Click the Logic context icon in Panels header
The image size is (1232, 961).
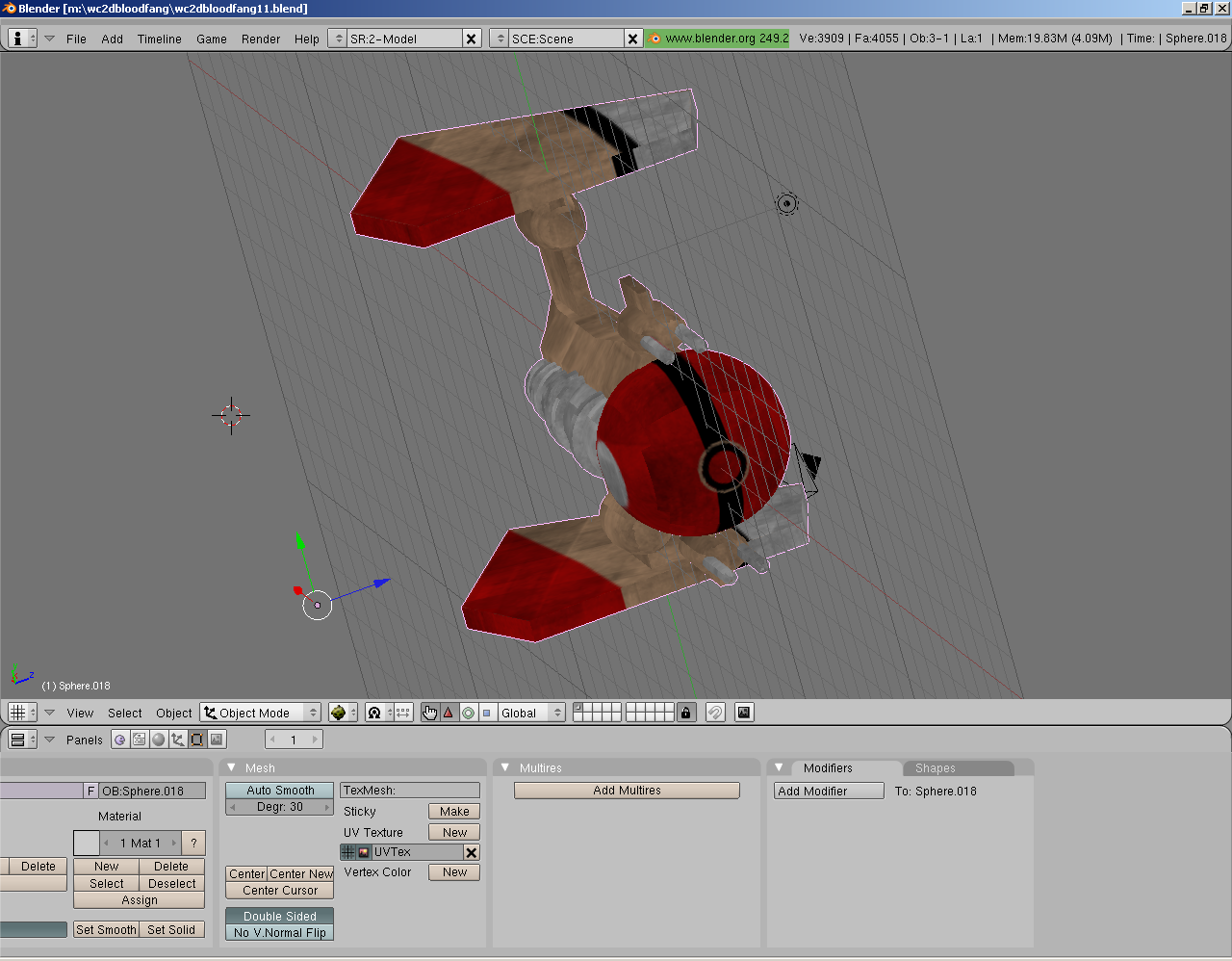point(120,740)
